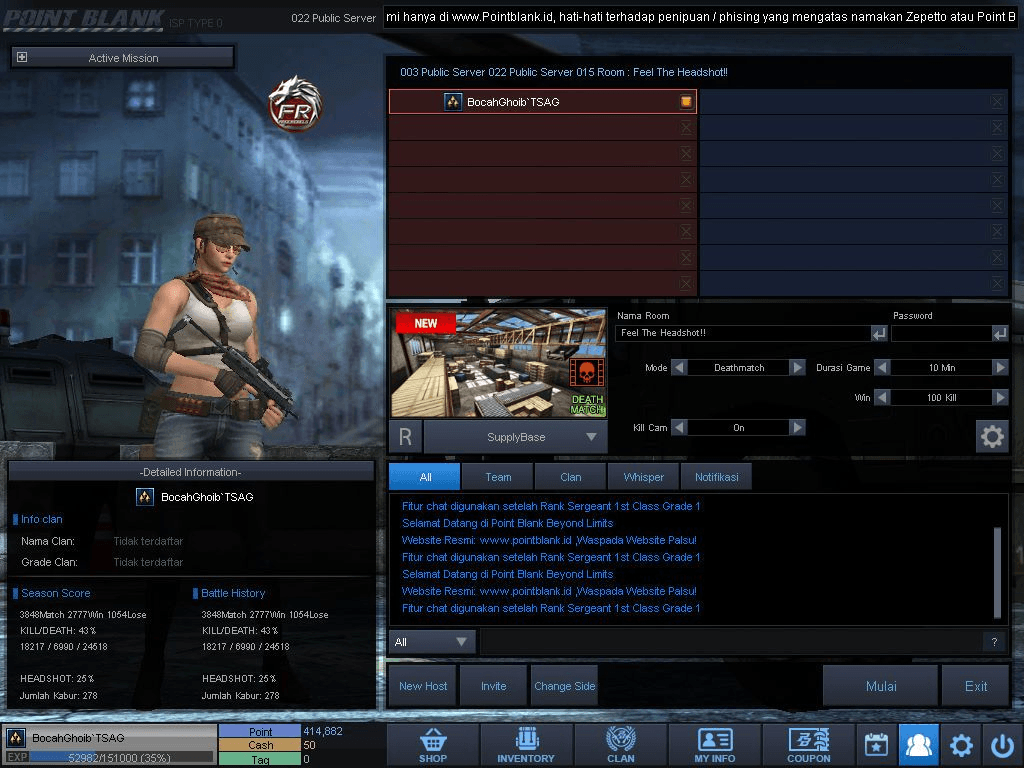Close last blue team slot

coord(997,283)
